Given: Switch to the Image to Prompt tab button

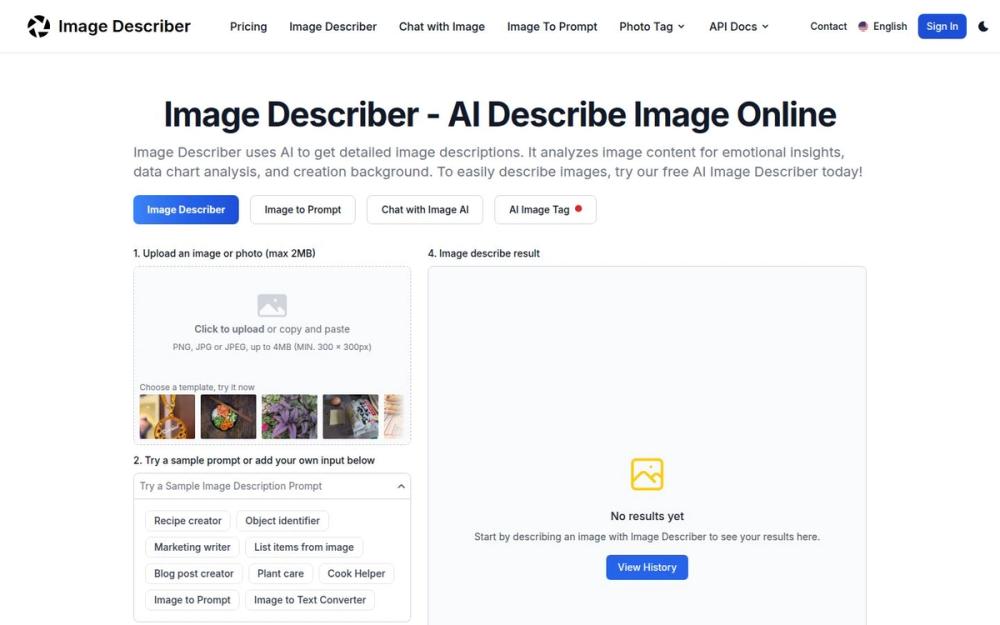Looking at the screenshot, I should pos(302,209).
